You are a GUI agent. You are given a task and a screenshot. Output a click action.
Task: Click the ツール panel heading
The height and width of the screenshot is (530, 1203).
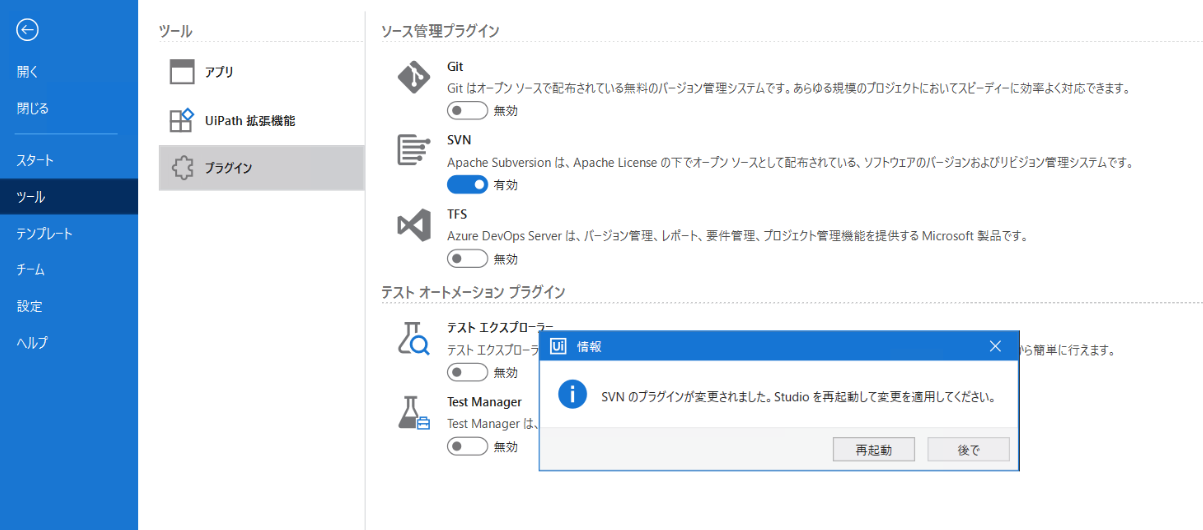point(175,31)
